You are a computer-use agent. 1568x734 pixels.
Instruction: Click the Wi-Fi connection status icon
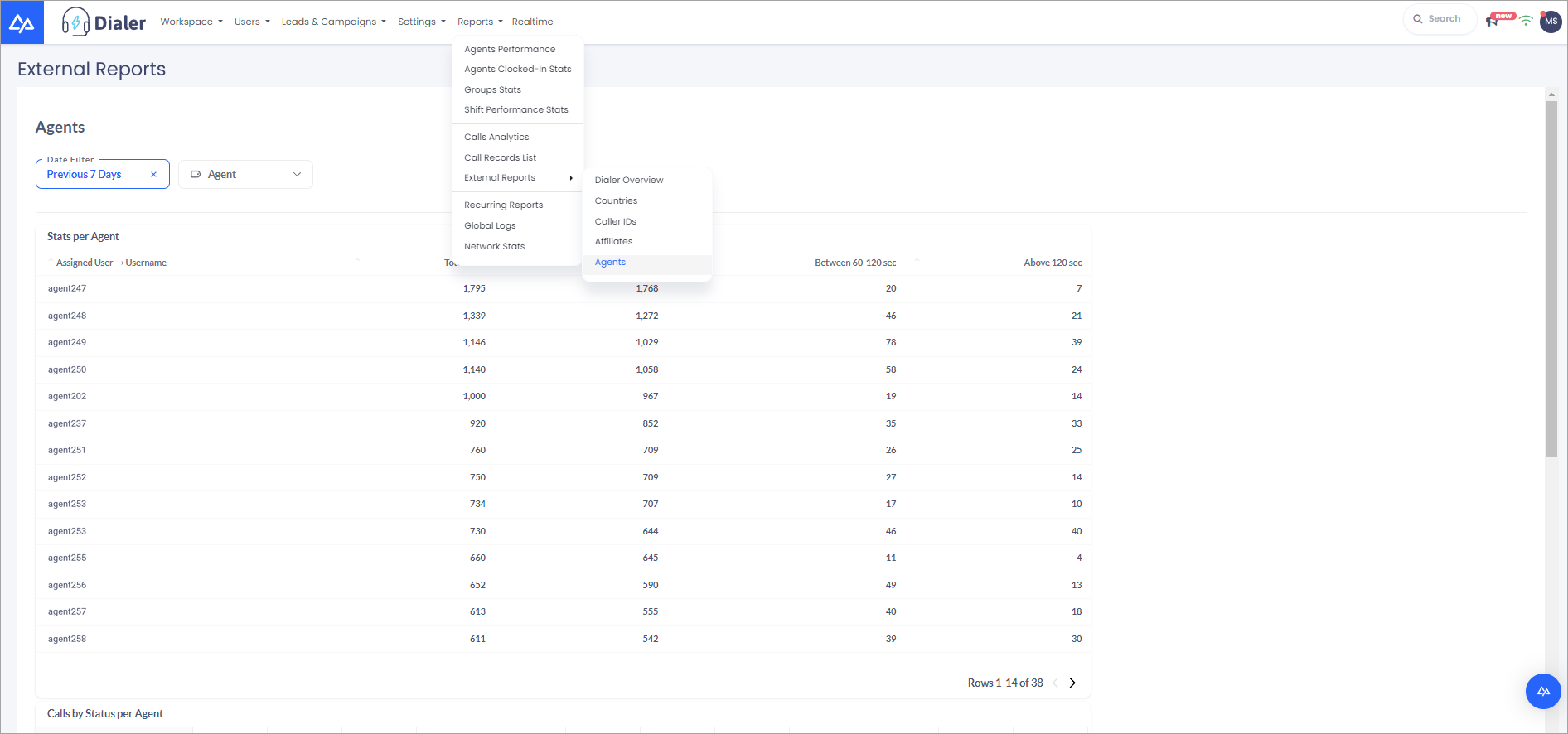(1526, 21)
